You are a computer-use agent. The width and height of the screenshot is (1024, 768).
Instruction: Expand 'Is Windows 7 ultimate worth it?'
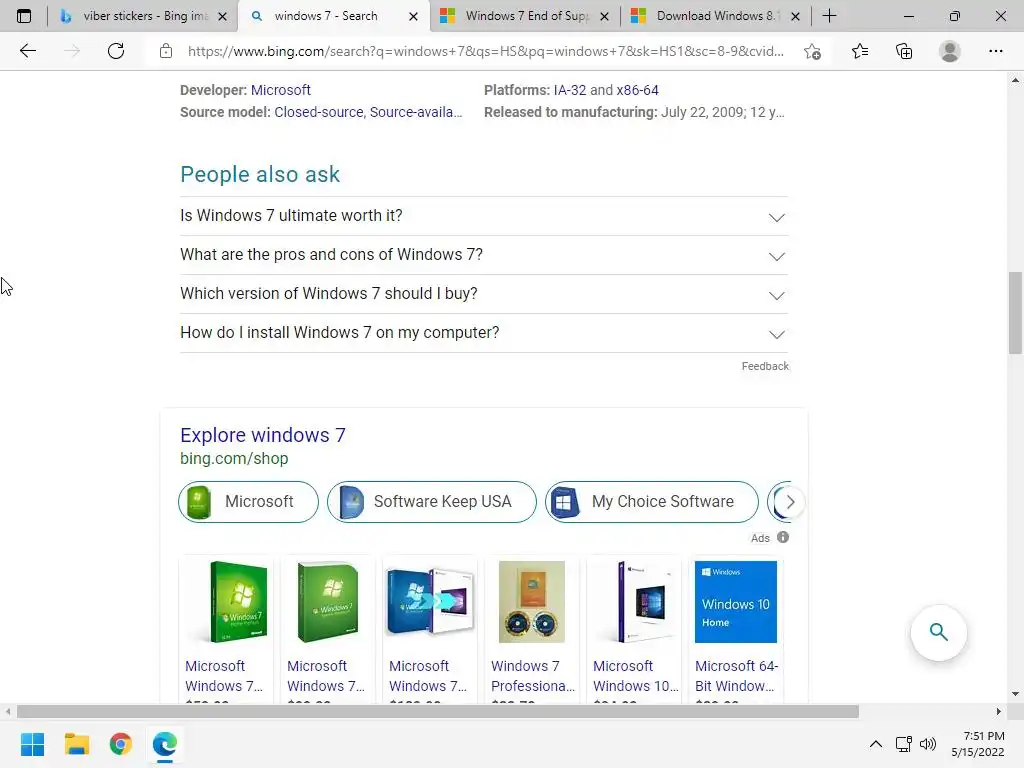(484, 216)
